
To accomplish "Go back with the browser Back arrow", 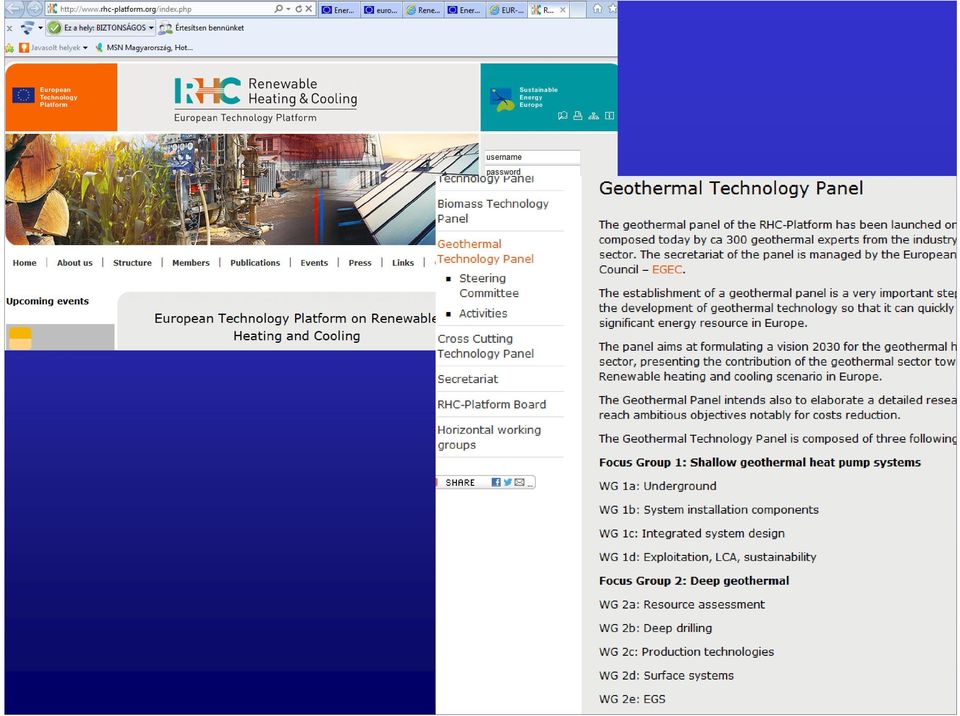I will [14, 9].
